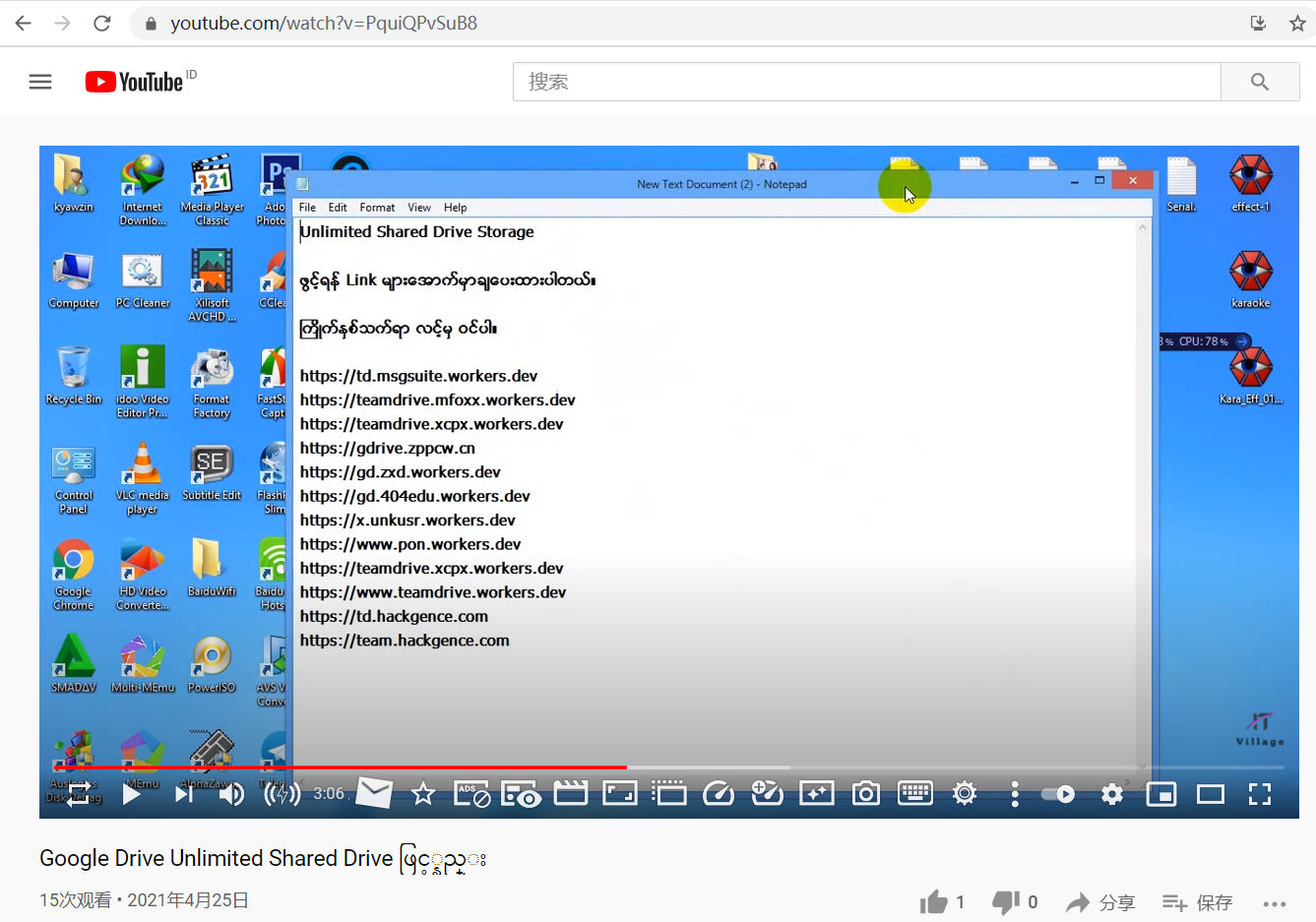Click the CPU:78% widget in video
This screenshot has height=922, width=1316.
pyautogui.click(x=1205, y=341)
